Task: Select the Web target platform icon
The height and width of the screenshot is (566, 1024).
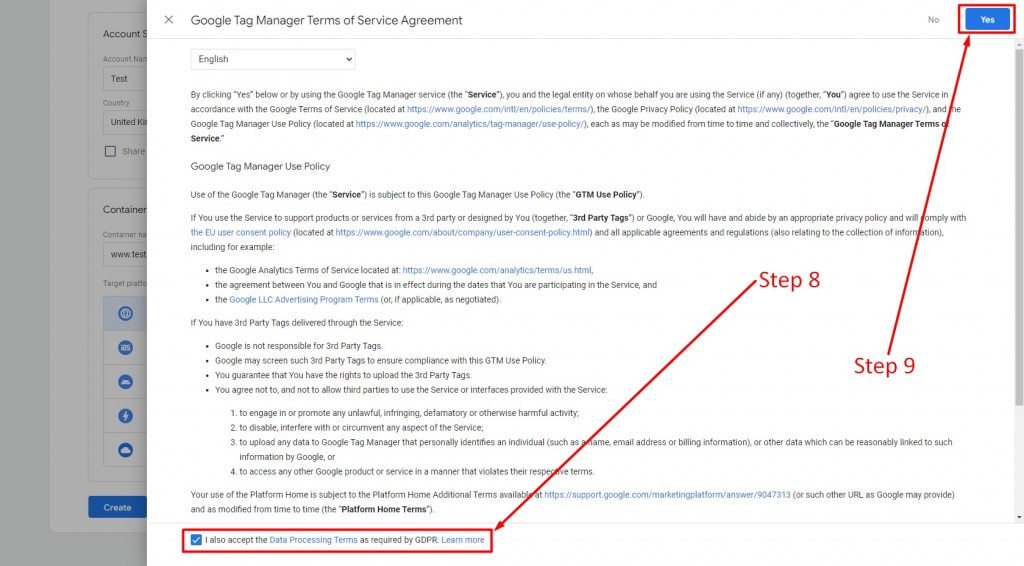Action: (x=125, y=313)
